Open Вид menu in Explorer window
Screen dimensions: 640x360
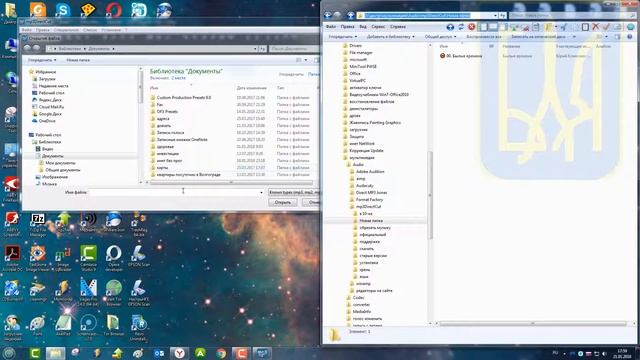click(362, 27)
